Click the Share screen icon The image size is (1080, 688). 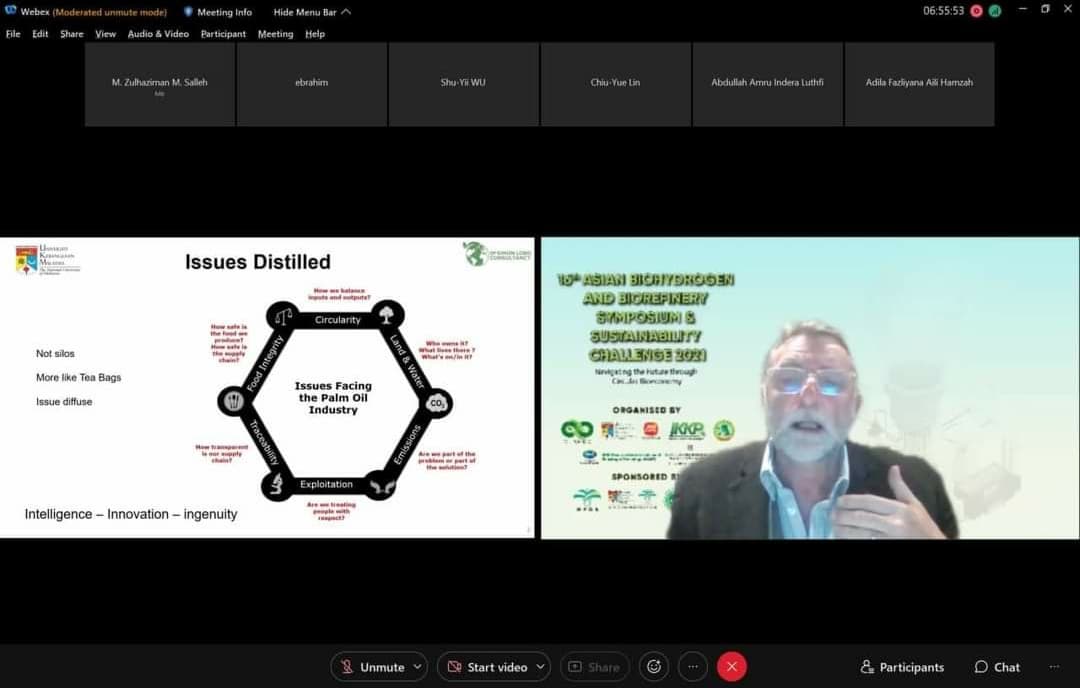574,667
